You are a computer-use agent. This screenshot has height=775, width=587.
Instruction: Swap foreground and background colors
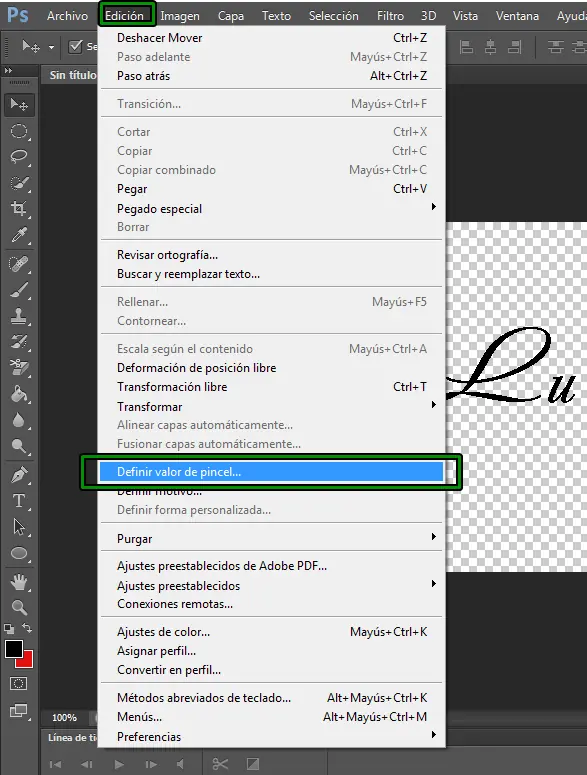coord(27,628)
